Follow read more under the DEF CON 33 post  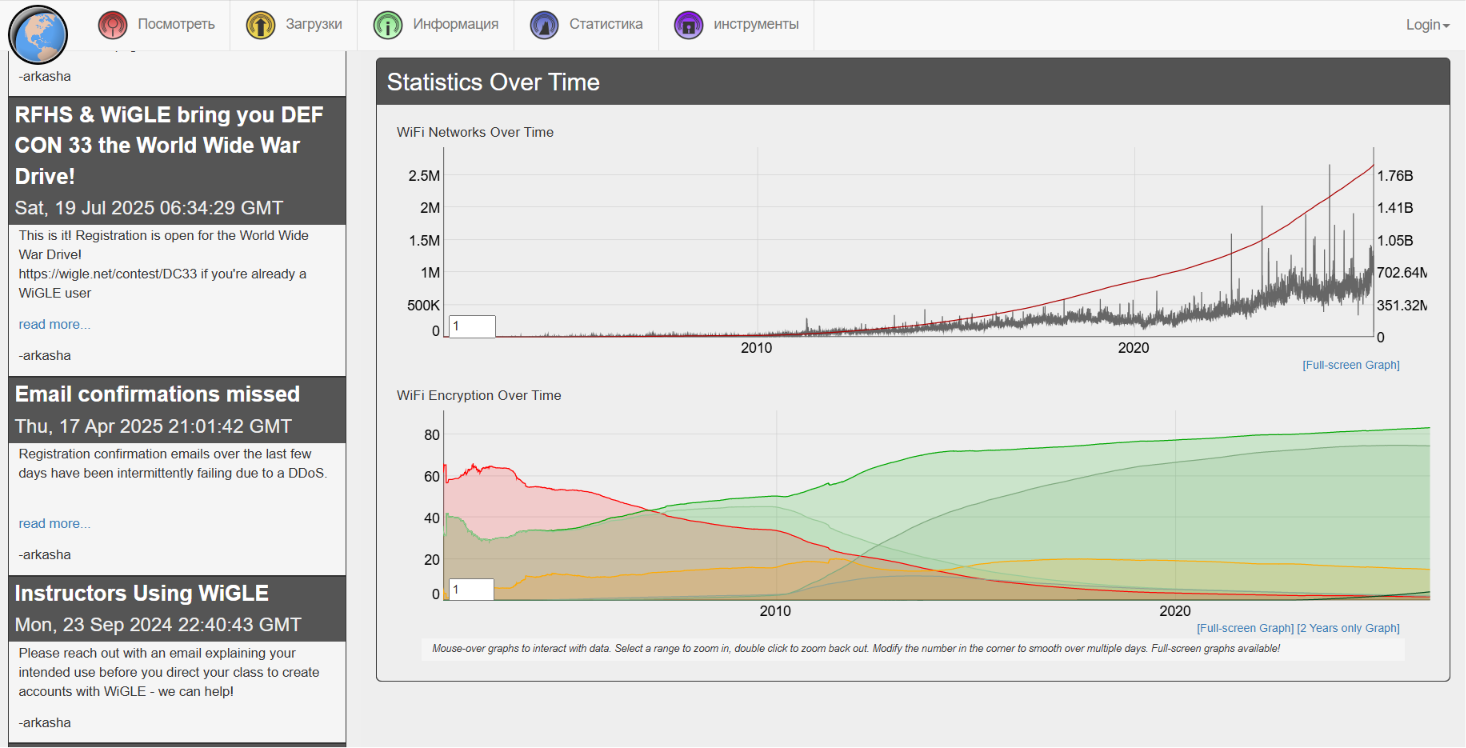[x=55, y=324]
